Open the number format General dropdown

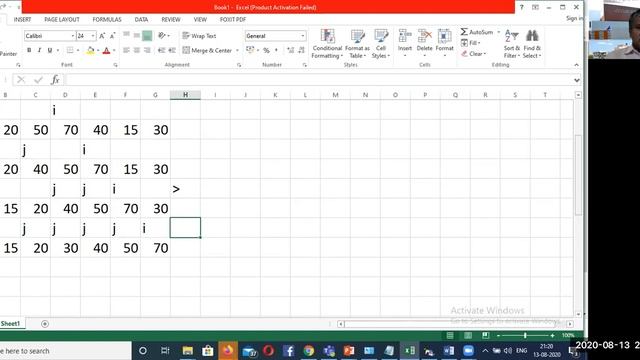click(302, 36)
